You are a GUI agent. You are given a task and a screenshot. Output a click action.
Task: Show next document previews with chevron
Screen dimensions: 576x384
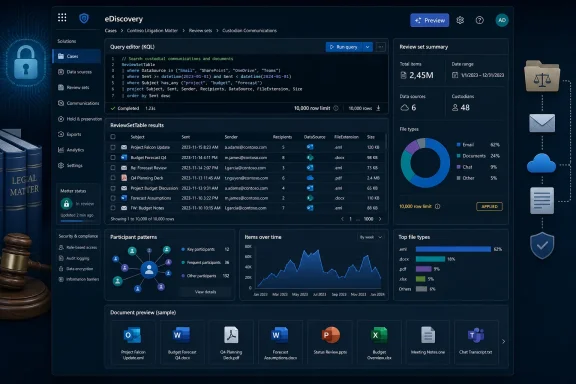coord(503,341)
